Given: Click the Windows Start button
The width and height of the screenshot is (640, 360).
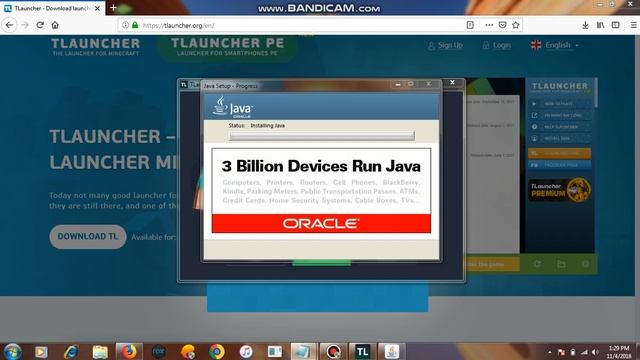Looking at the screenshot, I should (x=12, y=352).
